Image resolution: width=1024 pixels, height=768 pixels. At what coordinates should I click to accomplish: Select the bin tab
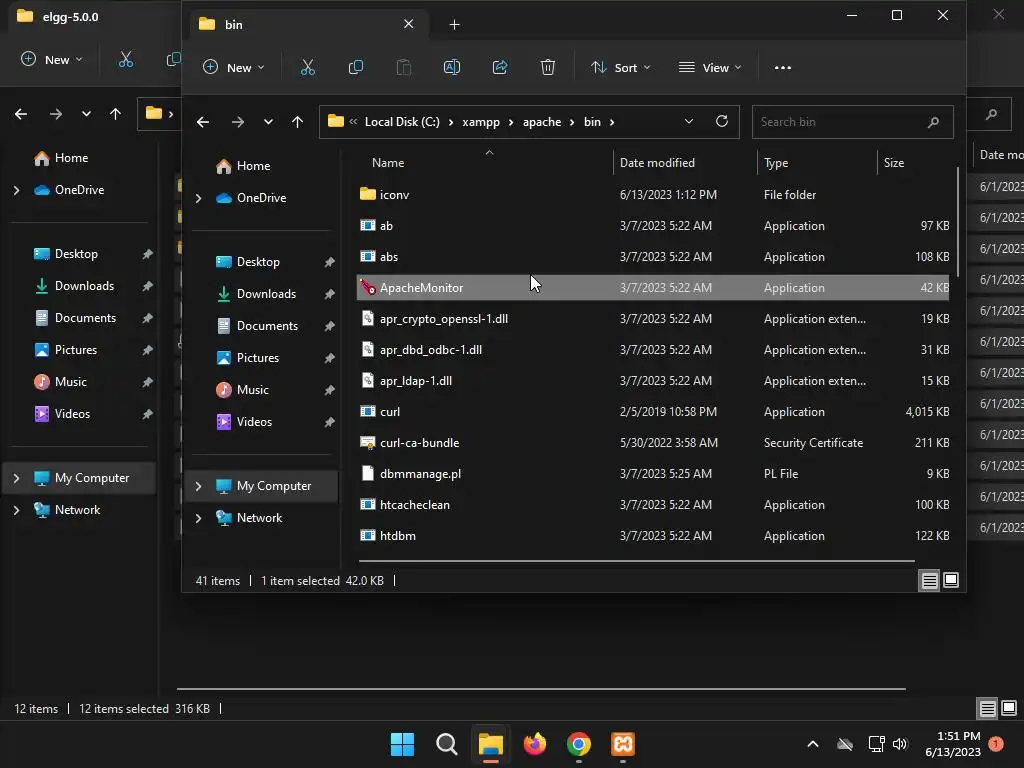tap(307, 24)
